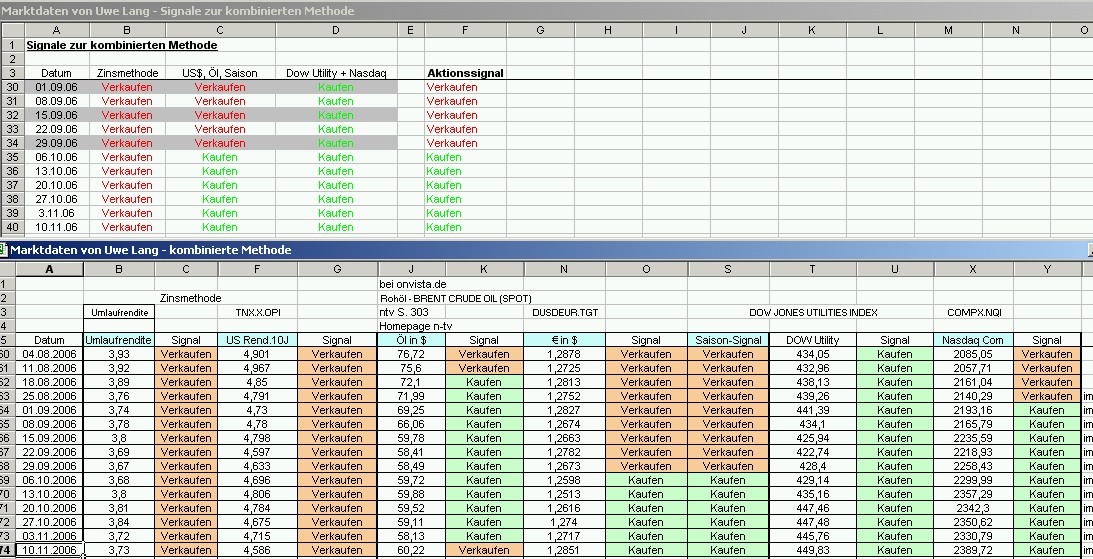This screenshot has width=1093, height=559.
Task: Click the 'Dow Utility + Nasdaq' header cell
Action: click(x=336, y=73)
